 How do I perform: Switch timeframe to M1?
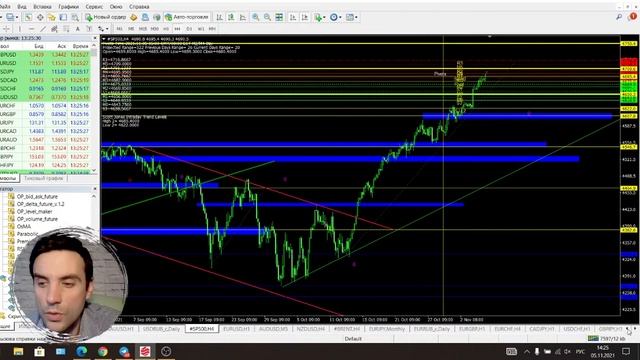pyautogui.click(x=120, y=29)
